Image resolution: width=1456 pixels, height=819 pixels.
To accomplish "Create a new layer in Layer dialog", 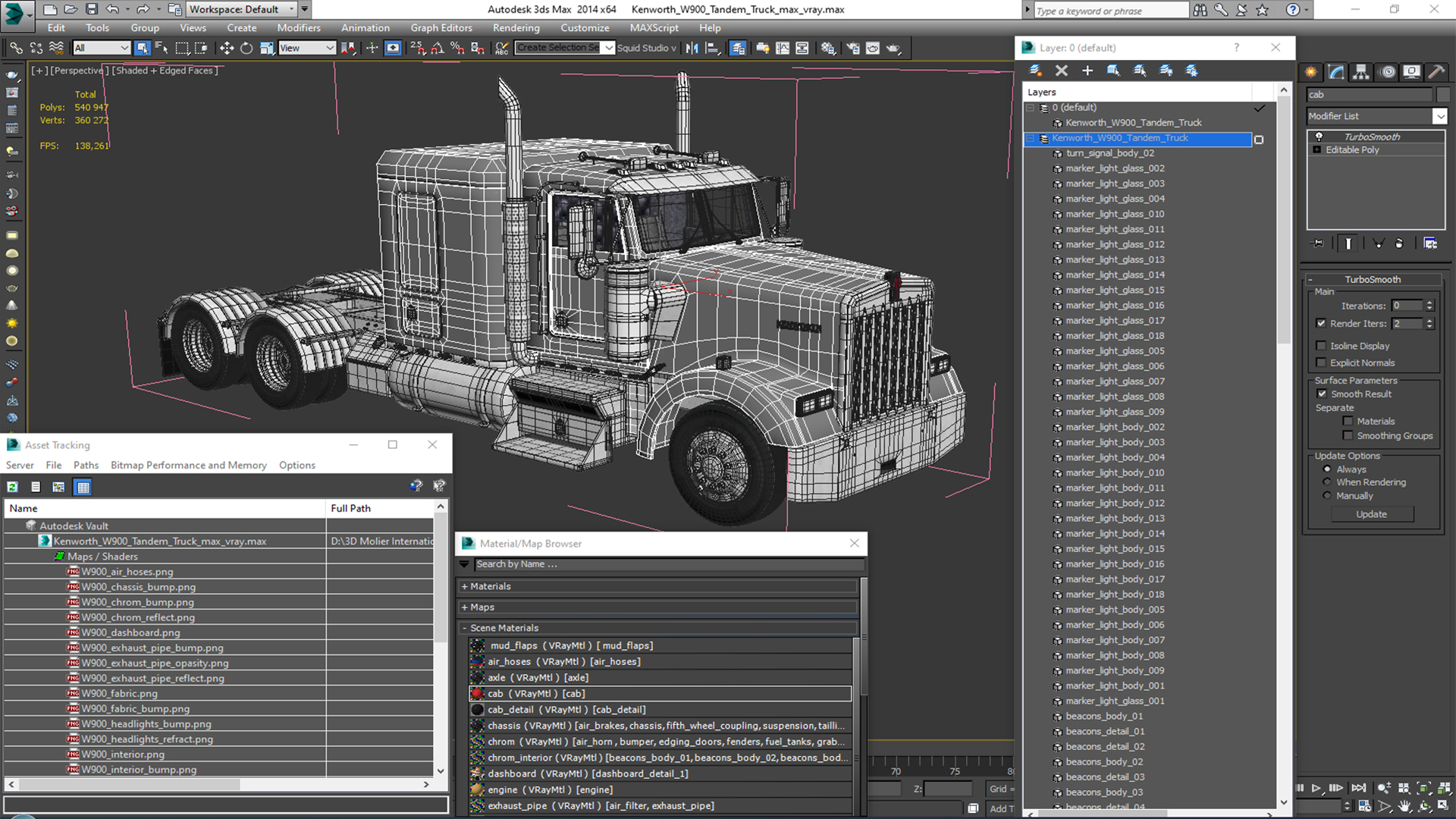I will (x=1035, y=71).
